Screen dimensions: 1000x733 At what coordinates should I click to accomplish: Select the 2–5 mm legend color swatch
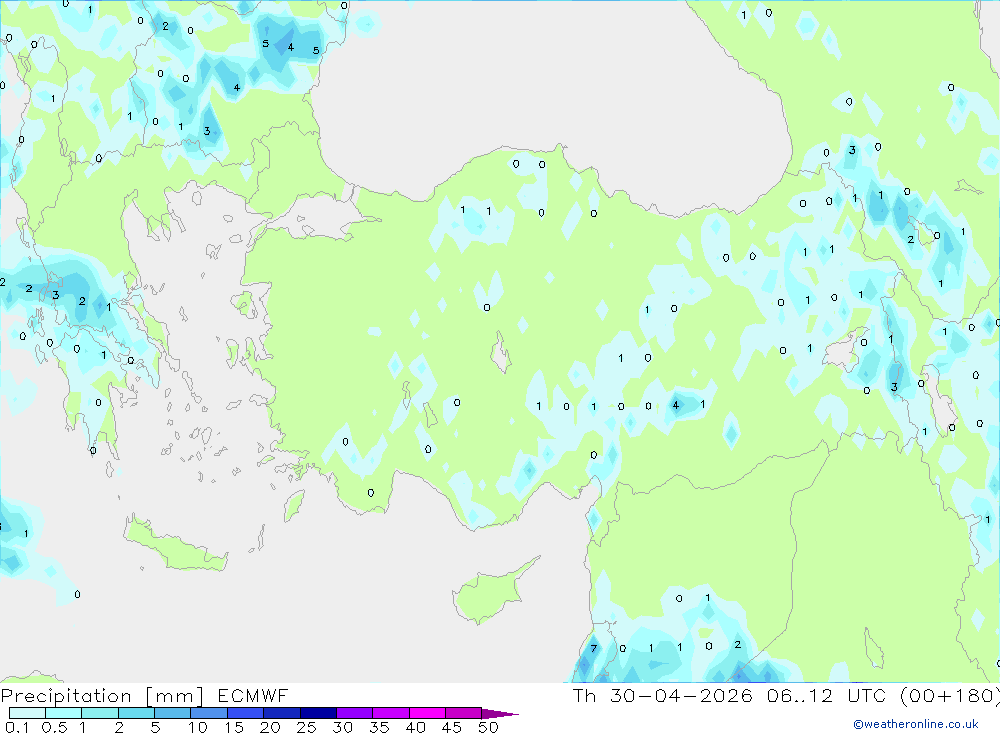(136, 713)
